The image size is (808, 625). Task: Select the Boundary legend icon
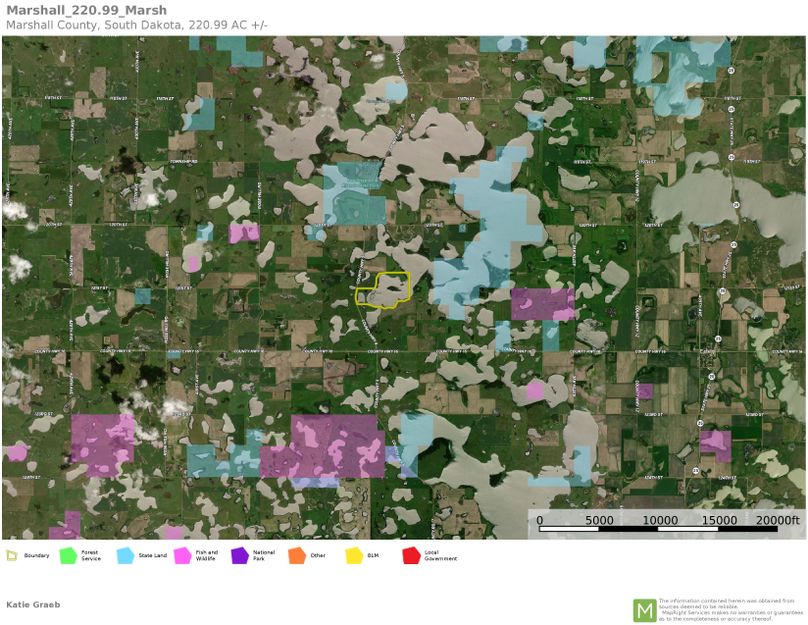coord(12,557)
